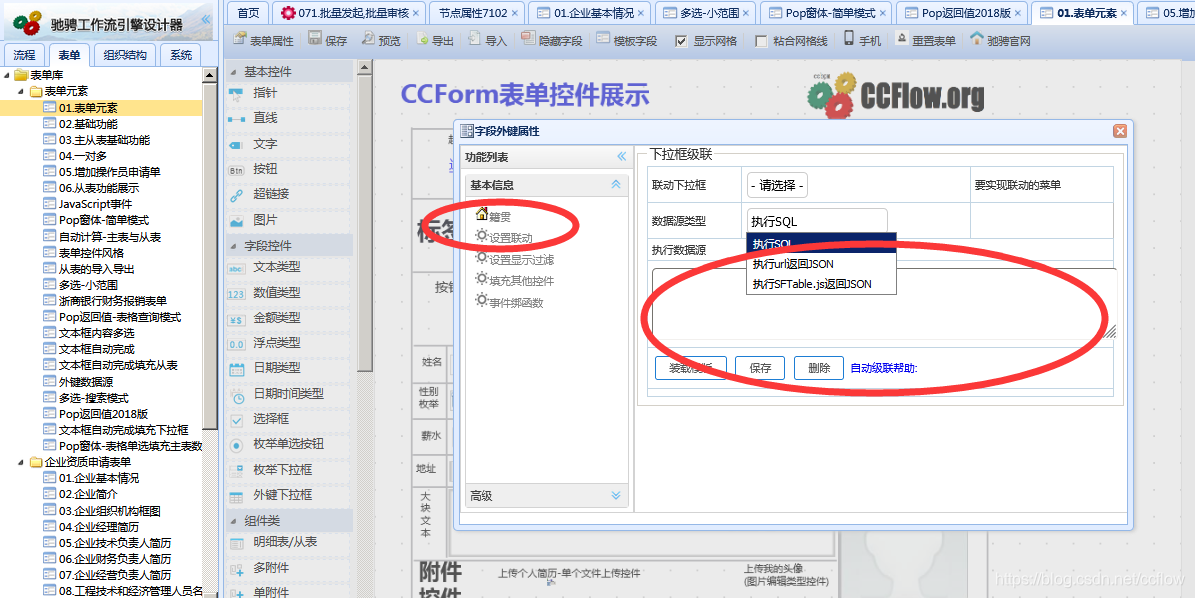
Task: Collapse the 表单库 root node
Action: (6, 75)
